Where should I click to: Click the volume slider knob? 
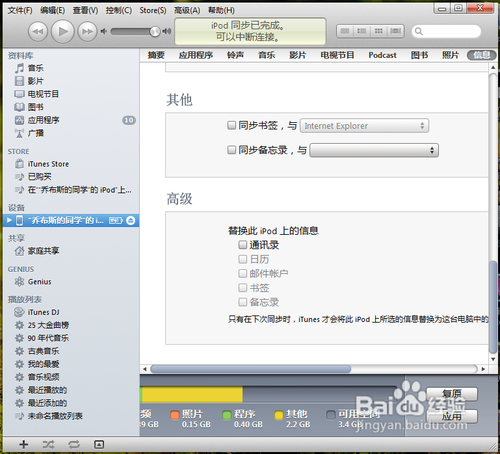tap(155, 31)
